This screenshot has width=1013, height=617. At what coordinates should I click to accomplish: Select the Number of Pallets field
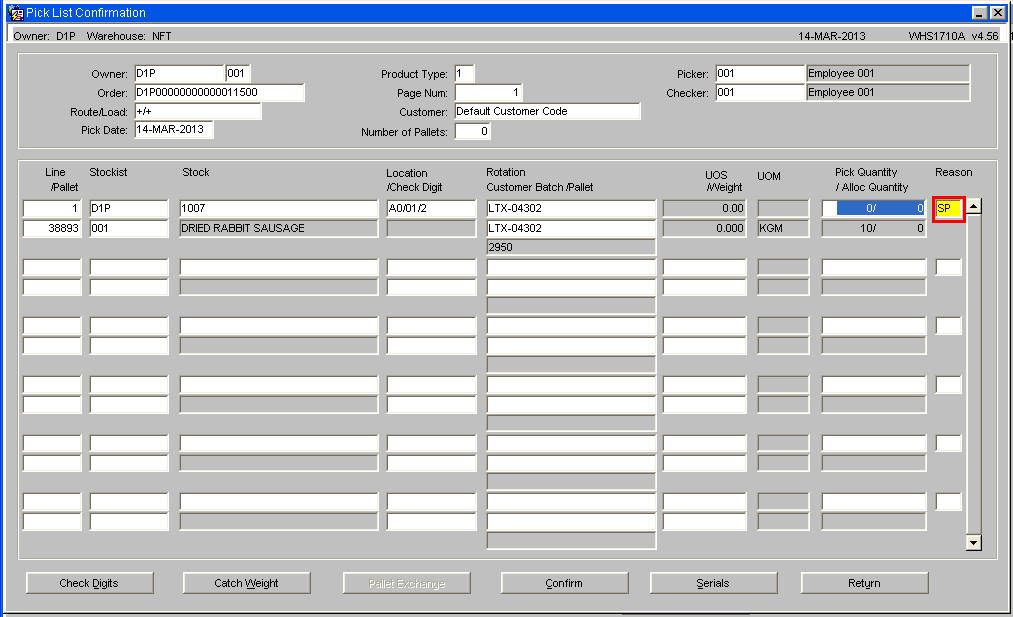[472, 131]
